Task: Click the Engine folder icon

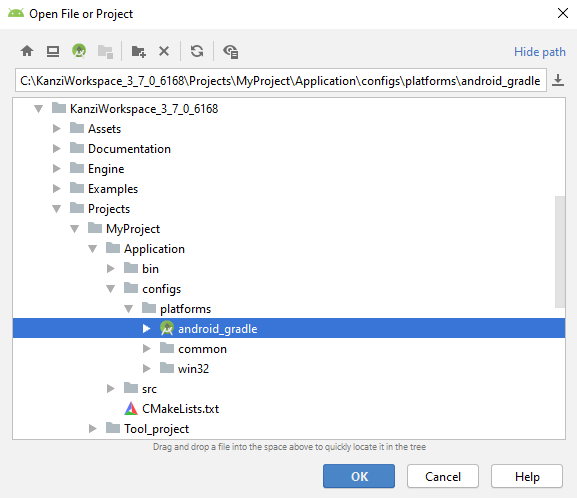Action: pyautogui.click(x=77, y=167)
